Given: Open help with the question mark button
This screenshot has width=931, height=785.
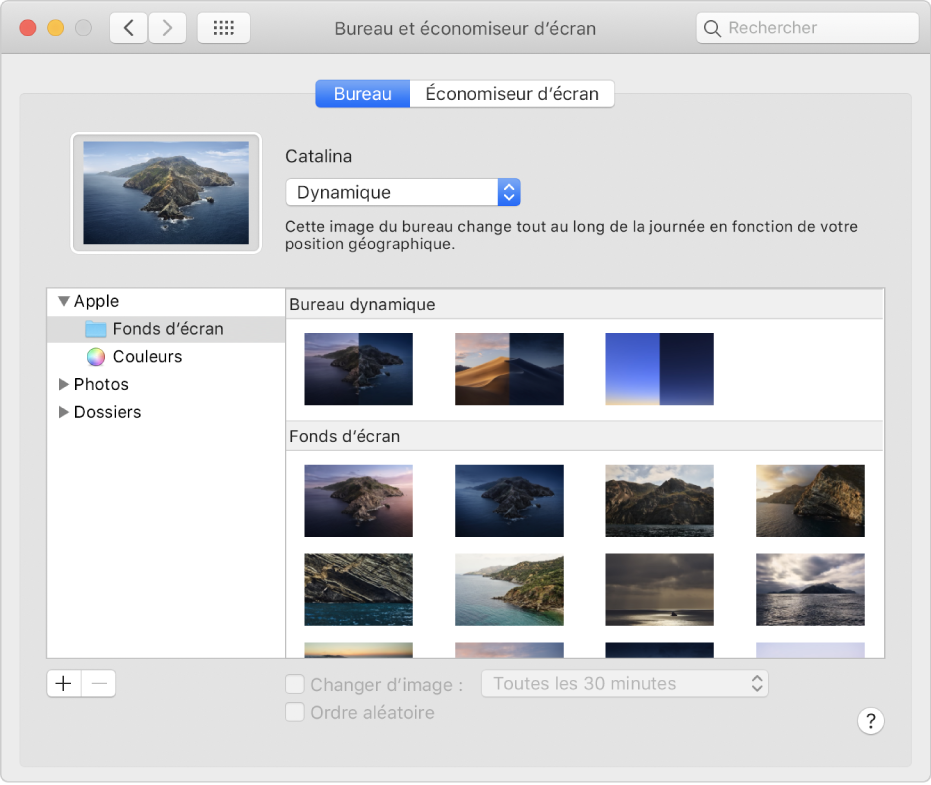Looking at the screenshot, I should pos(870,721).
